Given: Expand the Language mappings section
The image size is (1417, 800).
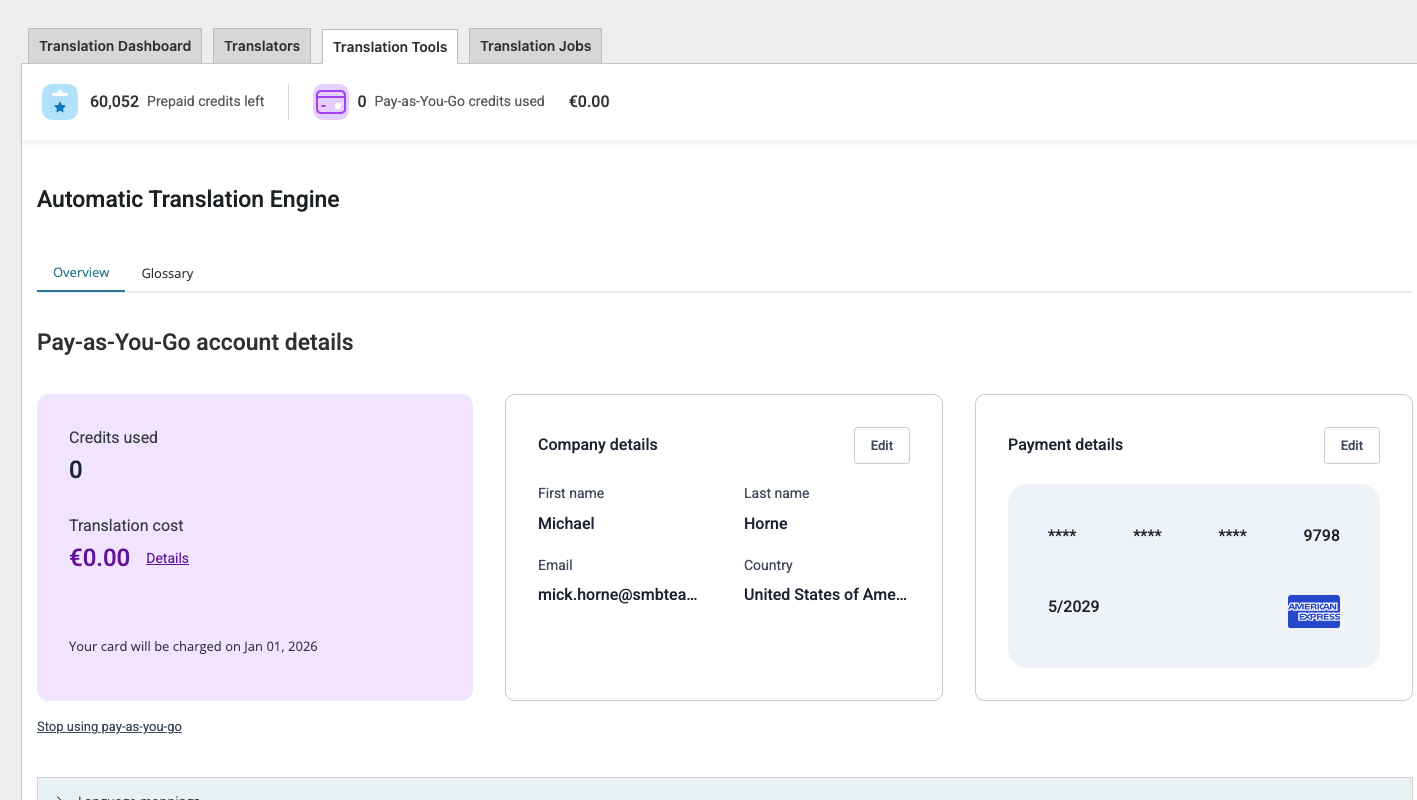Looking at the screenshot, I should (130, 795).
